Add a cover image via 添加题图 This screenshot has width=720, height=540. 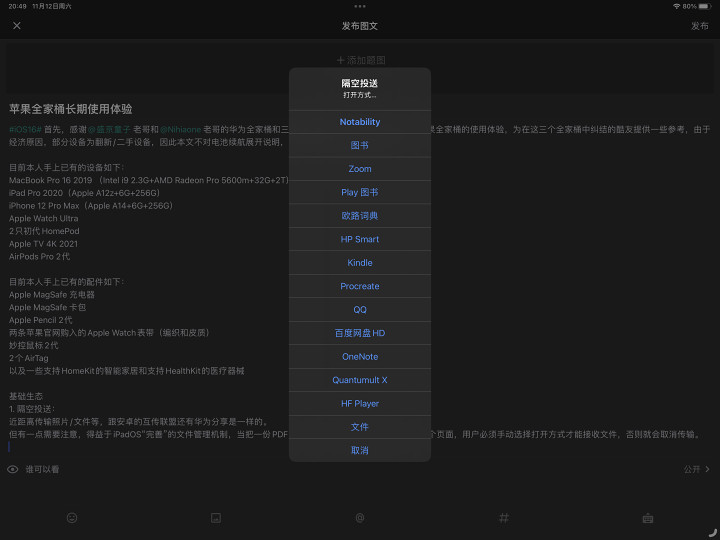click(360, 60)
